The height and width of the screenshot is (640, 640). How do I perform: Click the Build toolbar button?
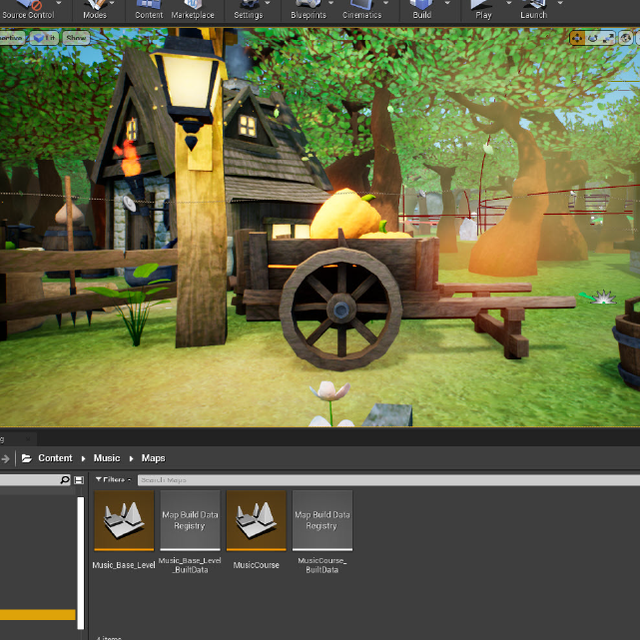[x=422, y=9]
